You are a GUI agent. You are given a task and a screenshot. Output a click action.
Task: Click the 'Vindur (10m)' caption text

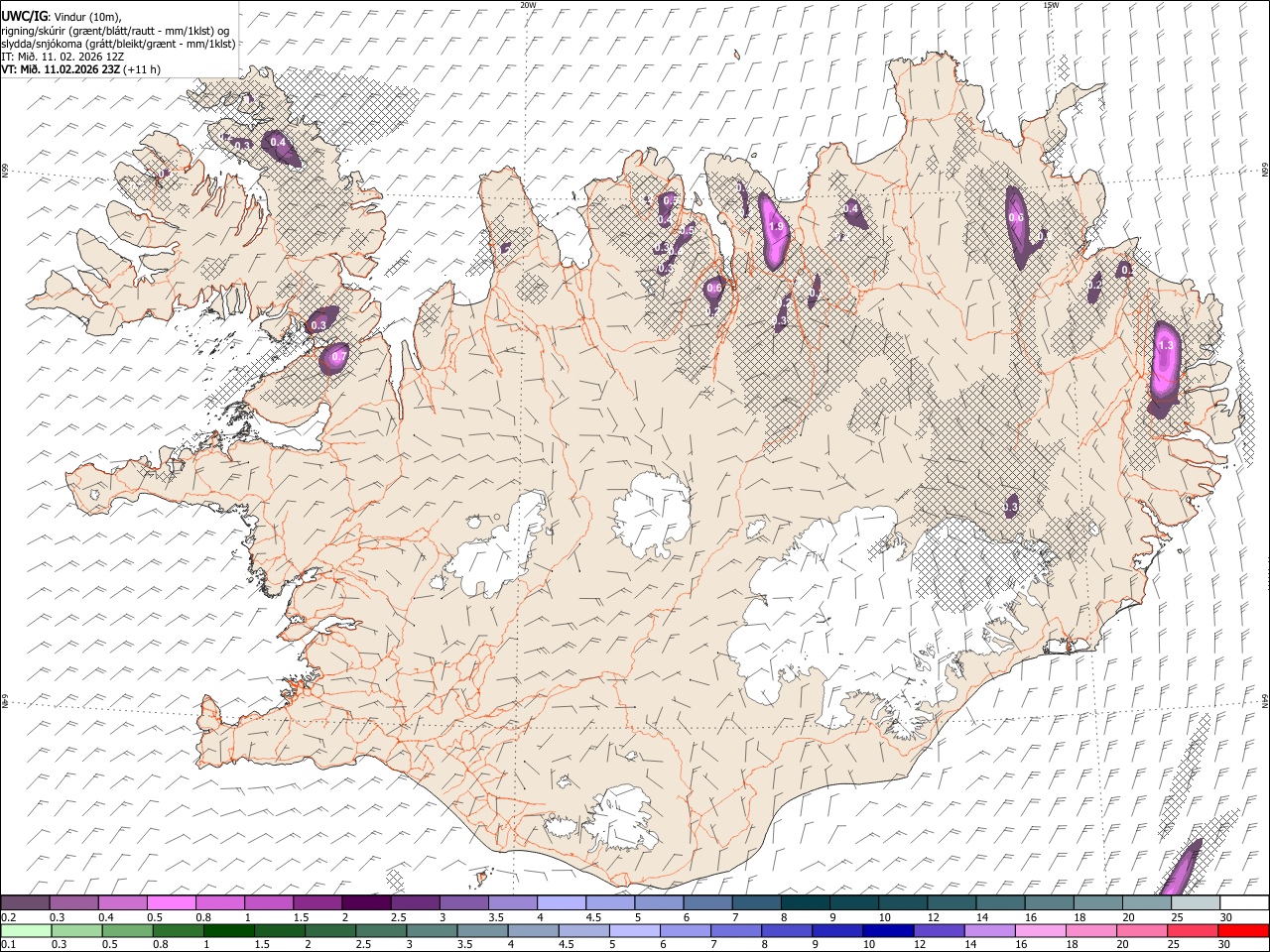(87, 17)
